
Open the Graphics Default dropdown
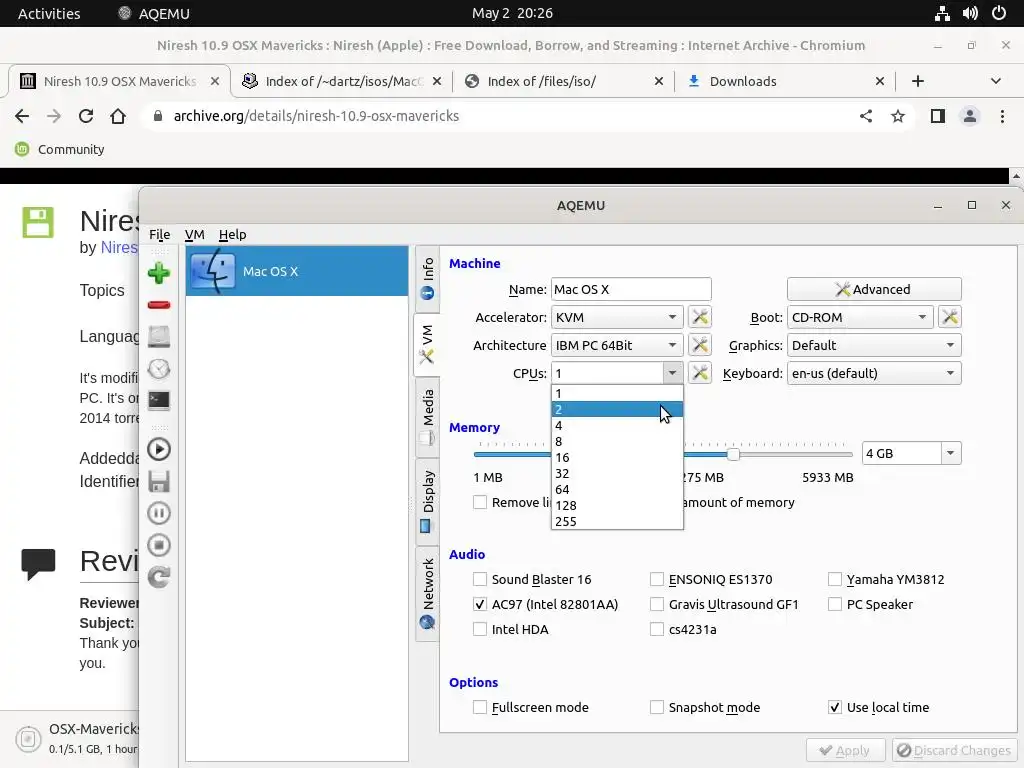tap(874, 345)
